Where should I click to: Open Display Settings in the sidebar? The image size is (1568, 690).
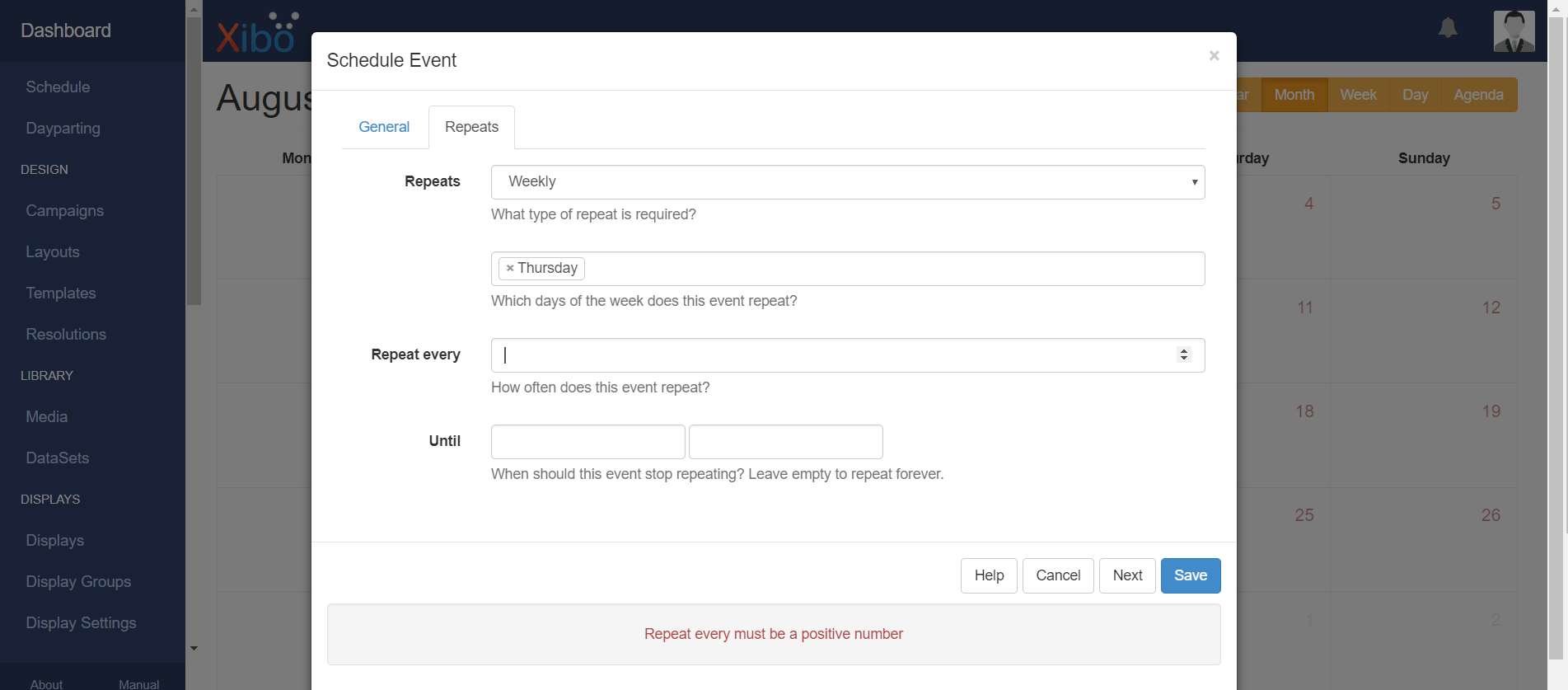(81, 622)
